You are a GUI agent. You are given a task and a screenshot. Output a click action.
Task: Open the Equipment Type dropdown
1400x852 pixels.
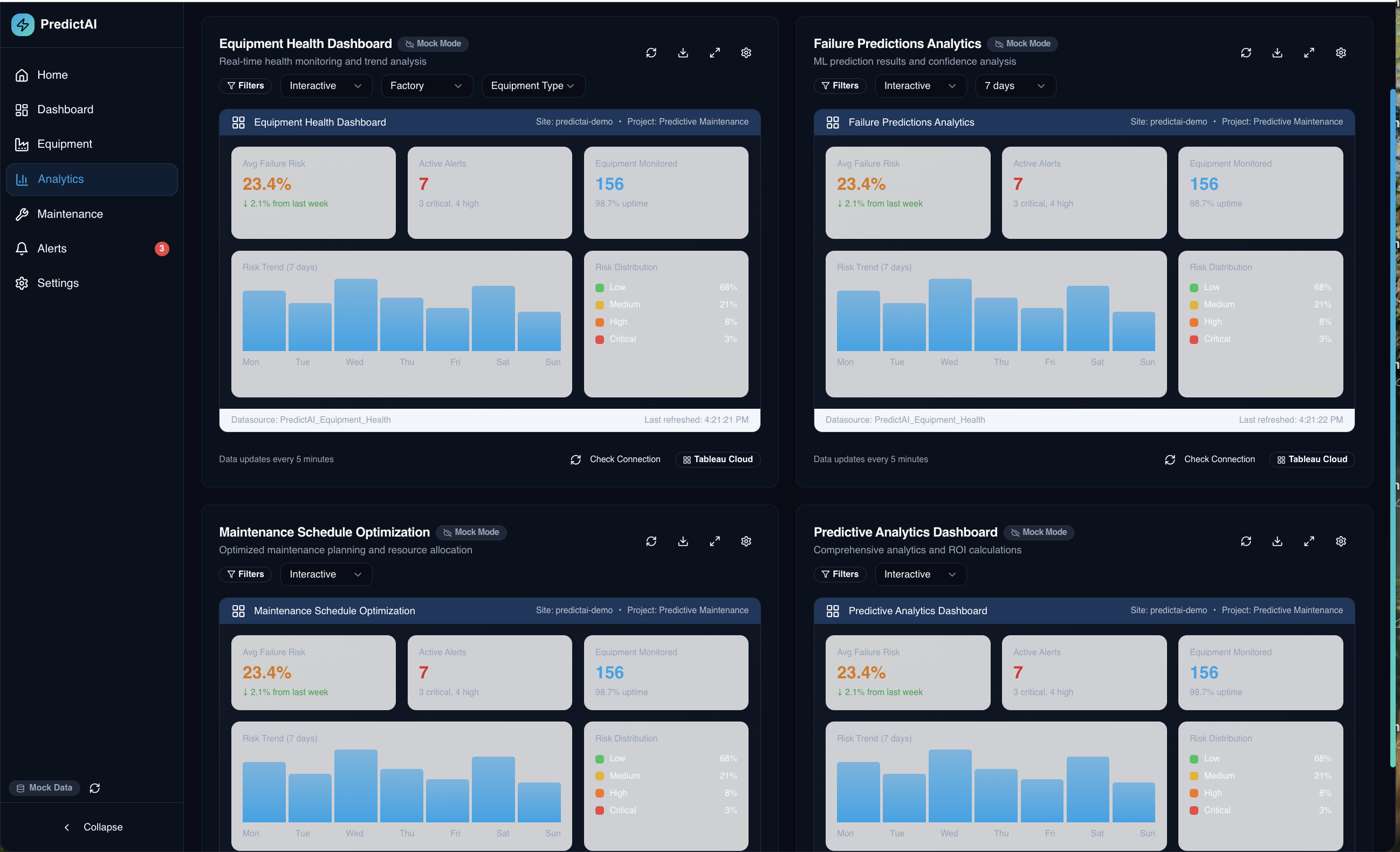pyautogui.click(x=533, y=86)
